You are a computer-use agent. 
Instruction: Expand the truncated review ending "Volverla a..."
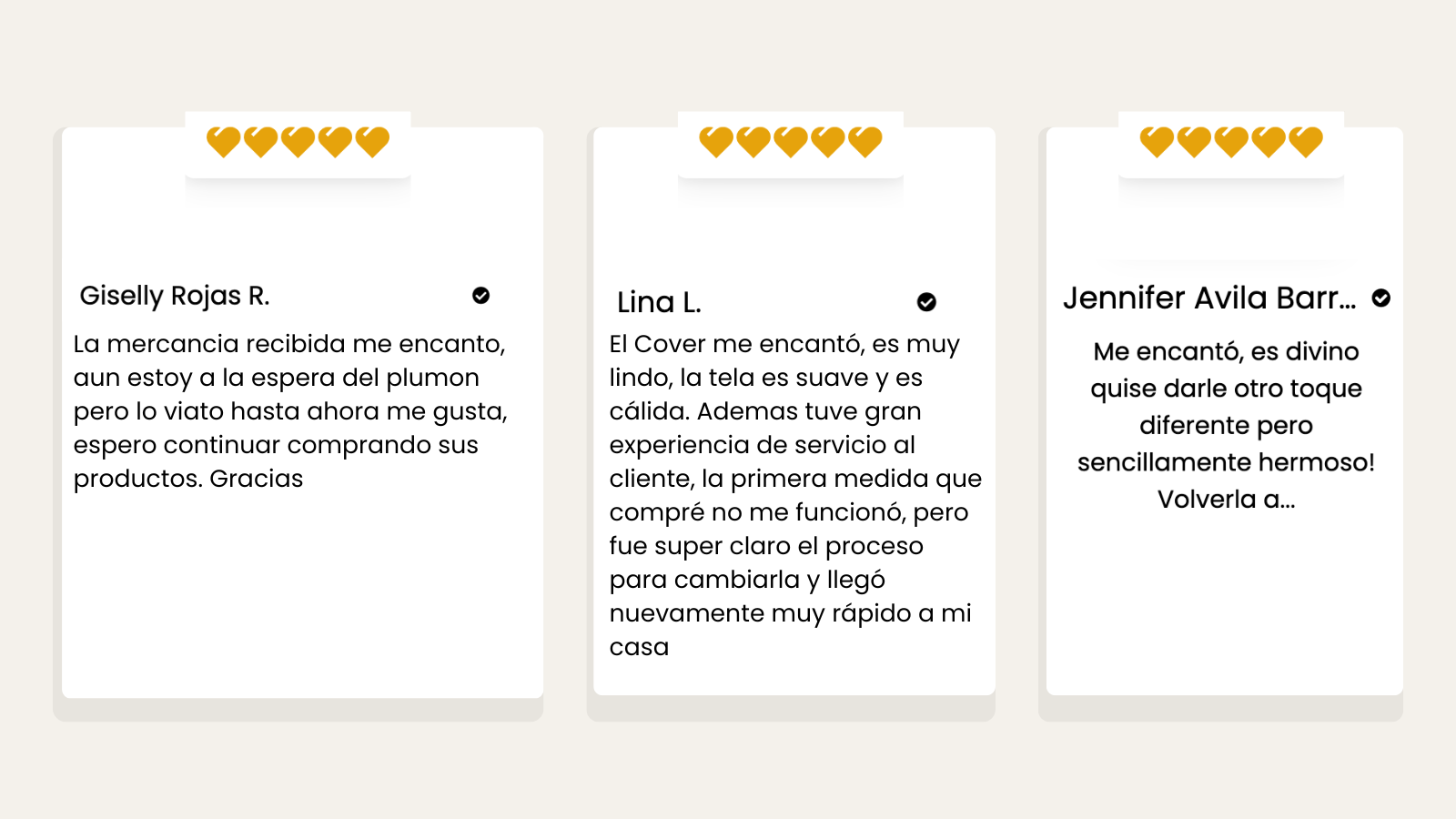pyautogui.click(x=1226, y=499)
